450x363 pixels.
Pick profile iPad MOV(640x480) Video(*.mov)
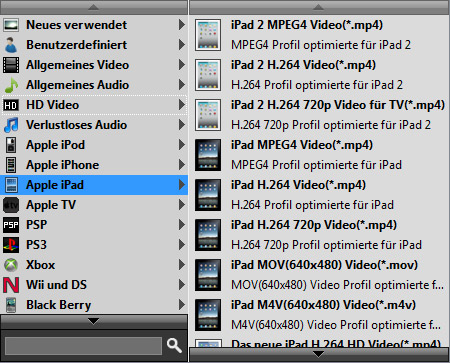324,265
